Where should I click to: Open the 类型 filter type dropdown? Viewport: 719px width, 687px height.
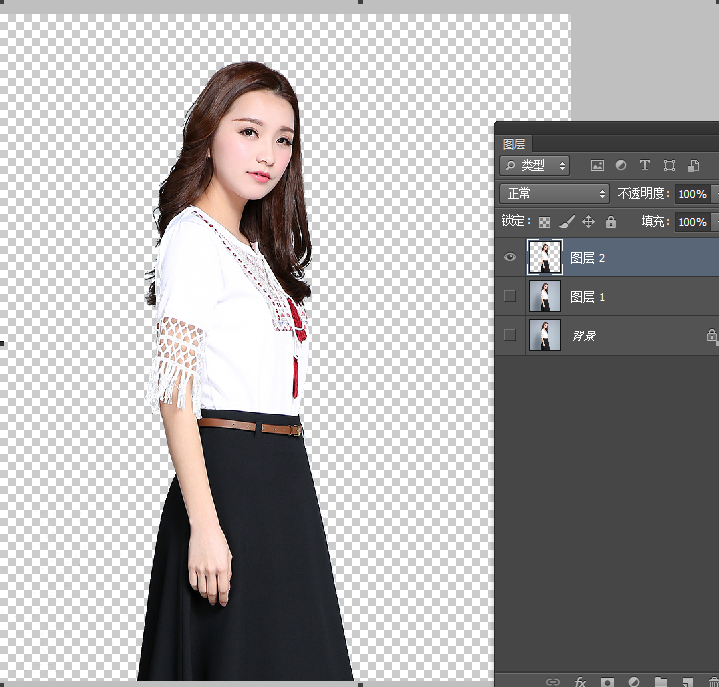click(535, 166)
